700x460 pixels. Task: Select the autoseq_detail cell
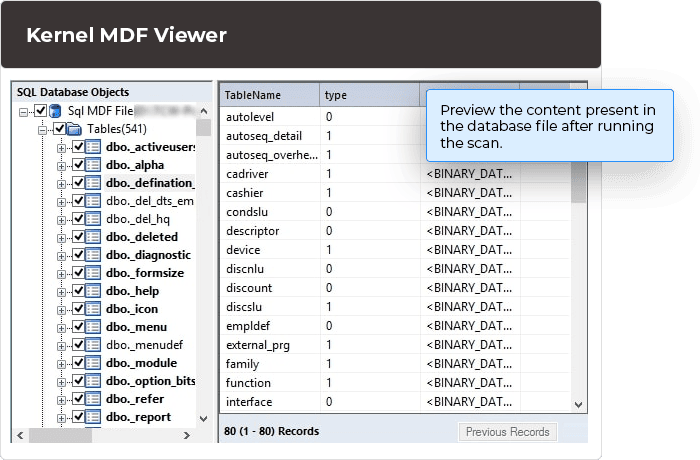tap(270, 136)
